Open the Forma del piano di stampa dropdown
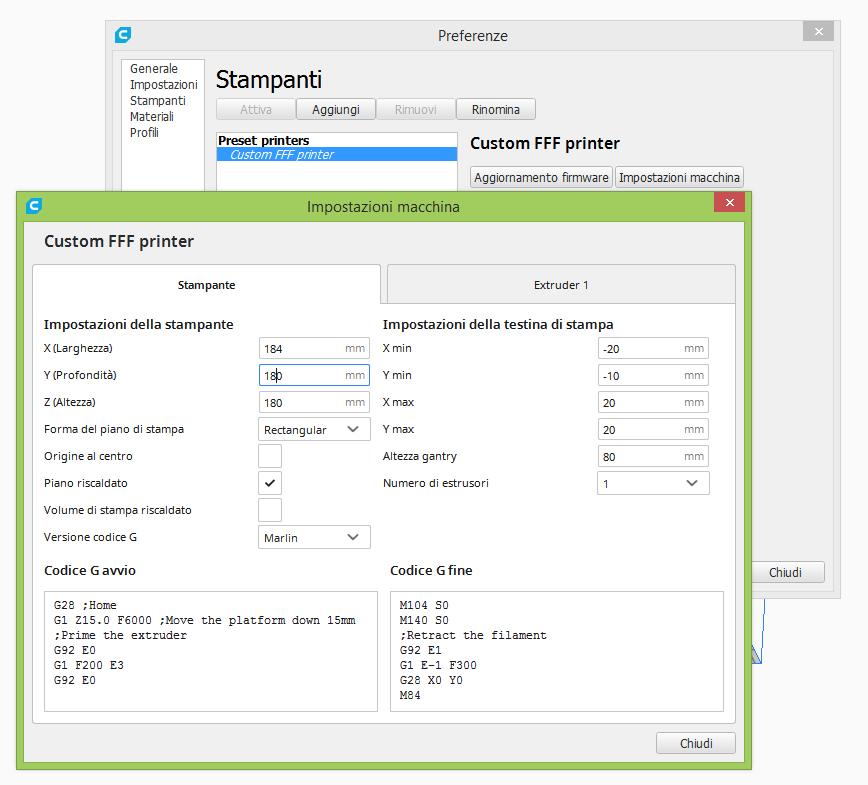 (x=314, y=429)
